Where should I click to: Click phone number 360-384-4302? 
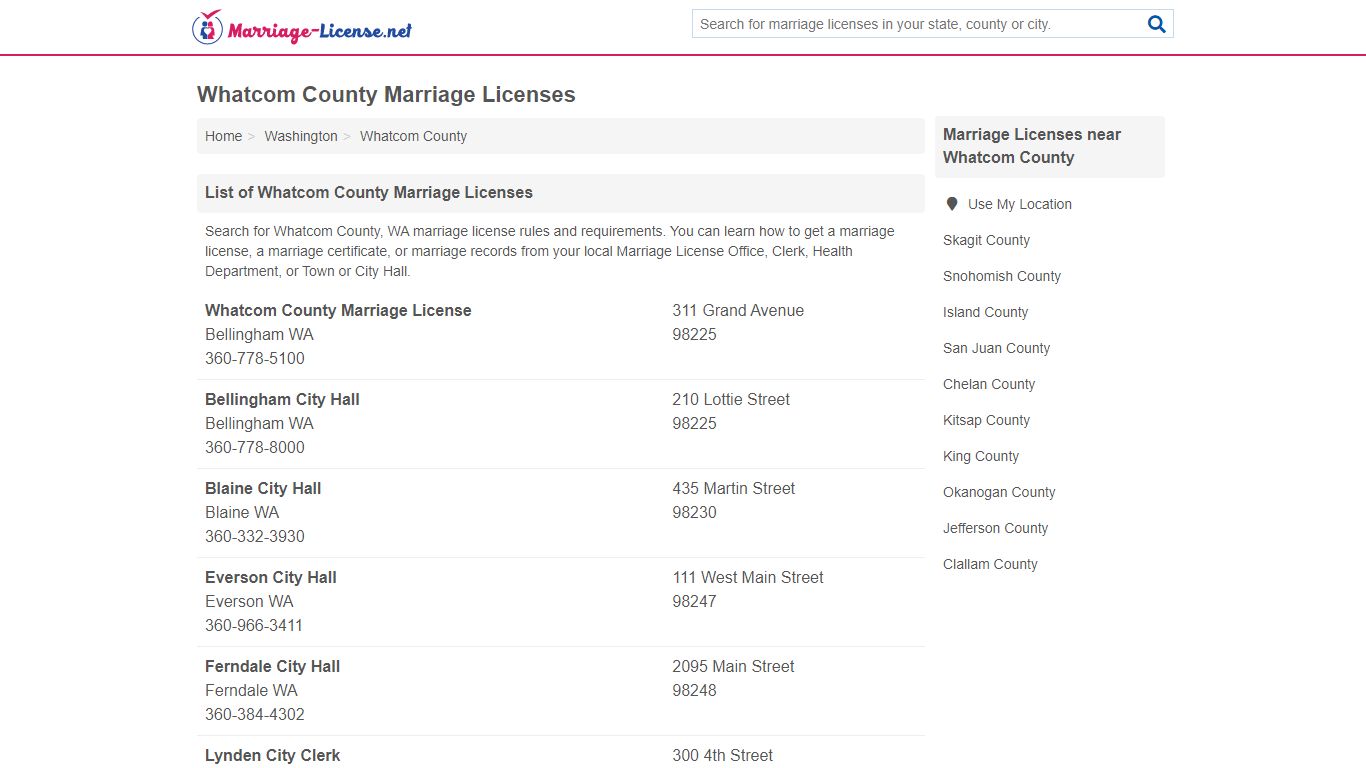point(255,714)
